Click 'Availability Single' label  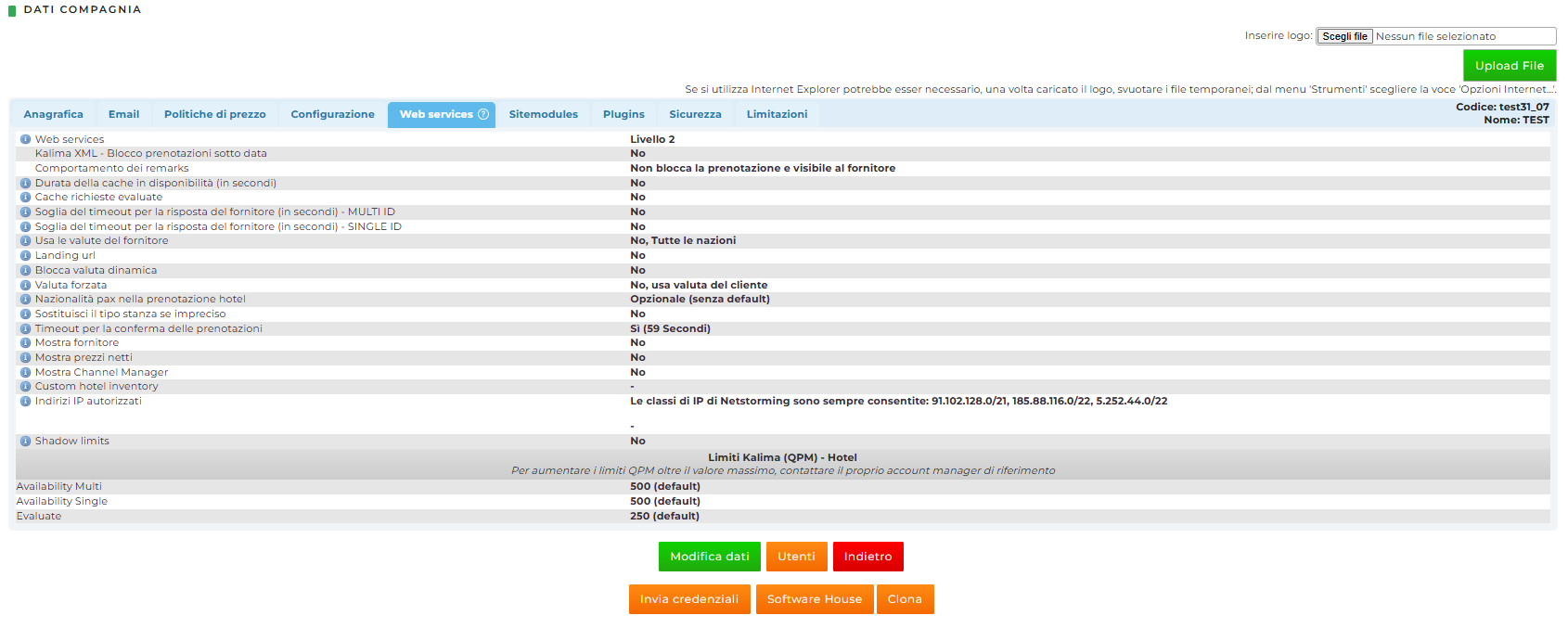pyautogui.click(x=62, y=501)
